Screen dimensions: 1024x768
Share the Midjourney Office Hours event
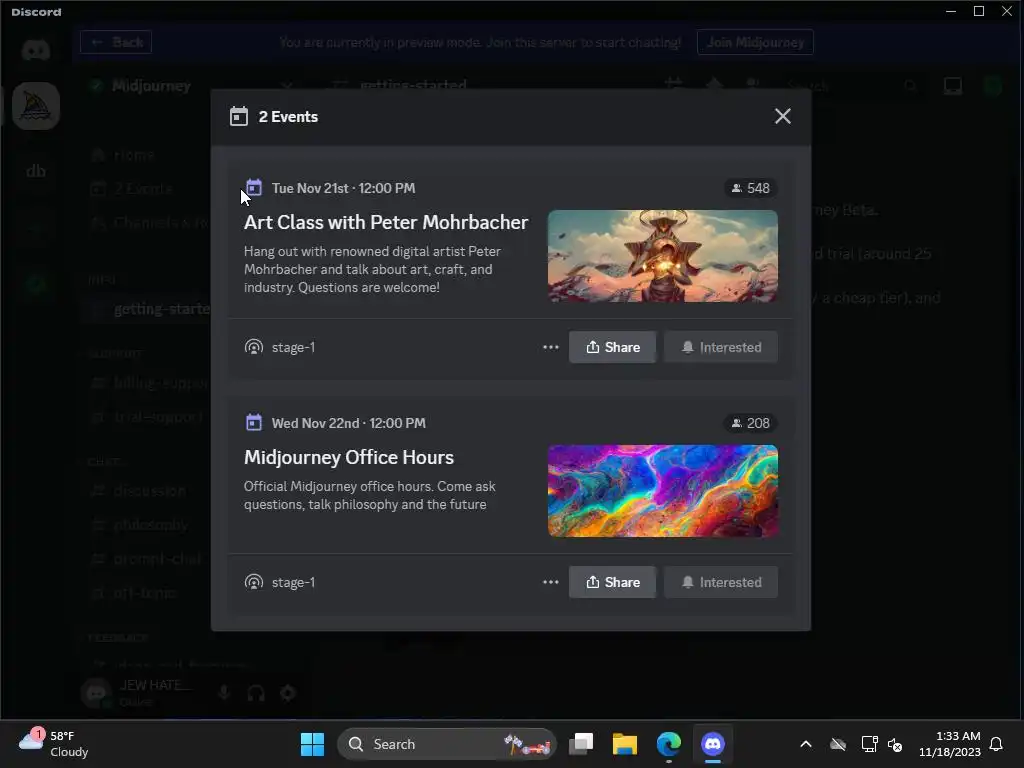[613, 582]
